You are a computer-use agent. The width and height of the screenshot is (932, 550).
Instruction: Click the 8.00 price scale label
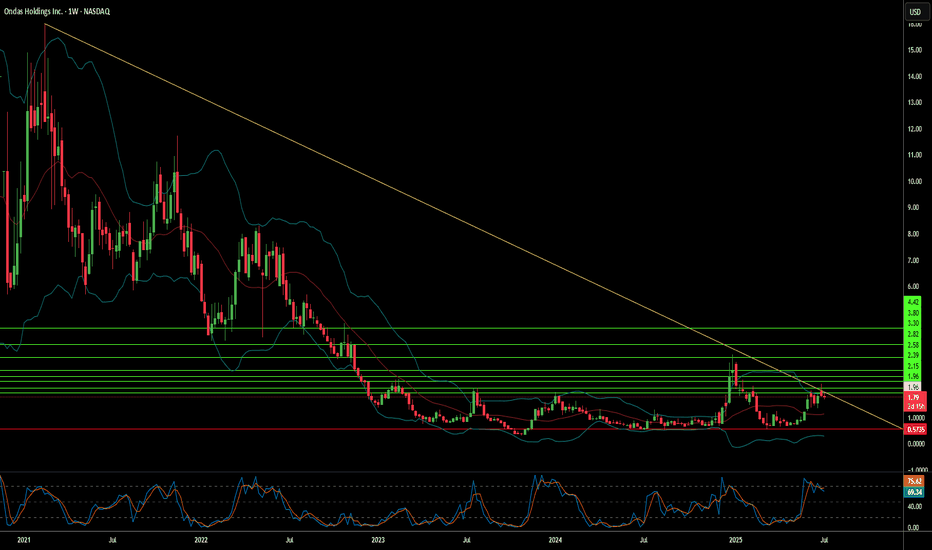pos(915,234)
